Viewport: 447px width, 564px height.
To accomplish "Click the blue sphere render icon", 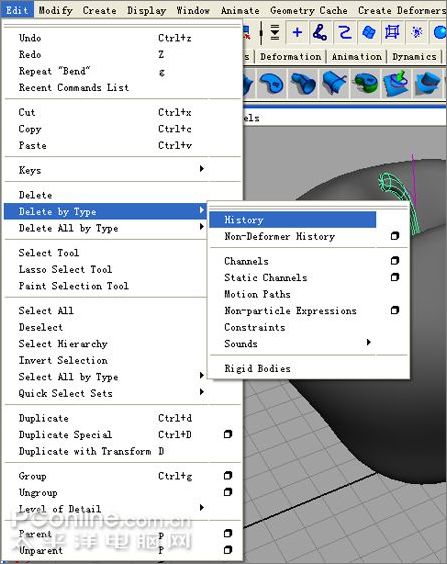I will point(439,32).
